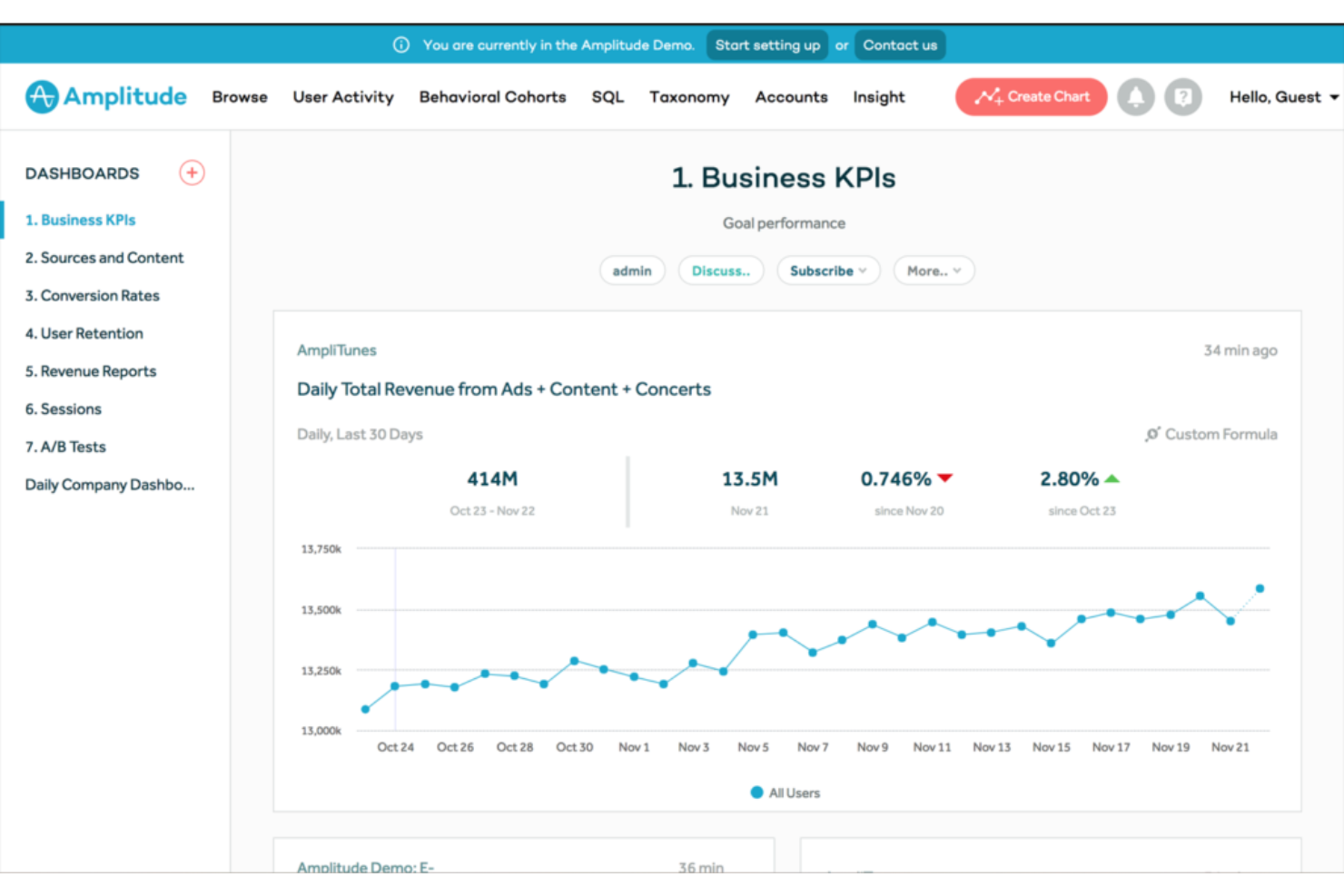Image resolution: width=1344 pixels, height=896 pixels.
Task: Open 5. Revenue Reports dashboard
Action: (91, 371)
